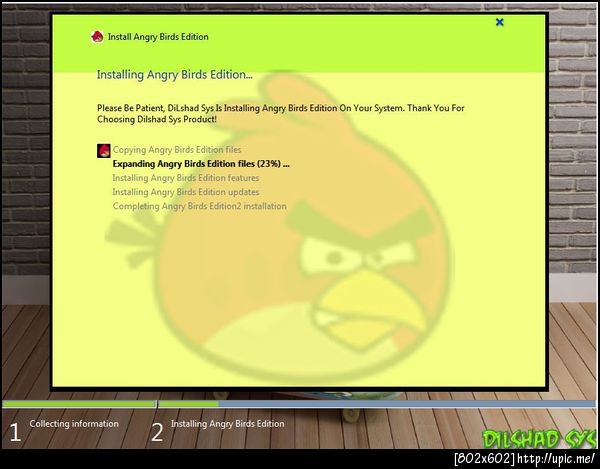Click the Installing Angry Birds Edition progress bar

[377, 404]
